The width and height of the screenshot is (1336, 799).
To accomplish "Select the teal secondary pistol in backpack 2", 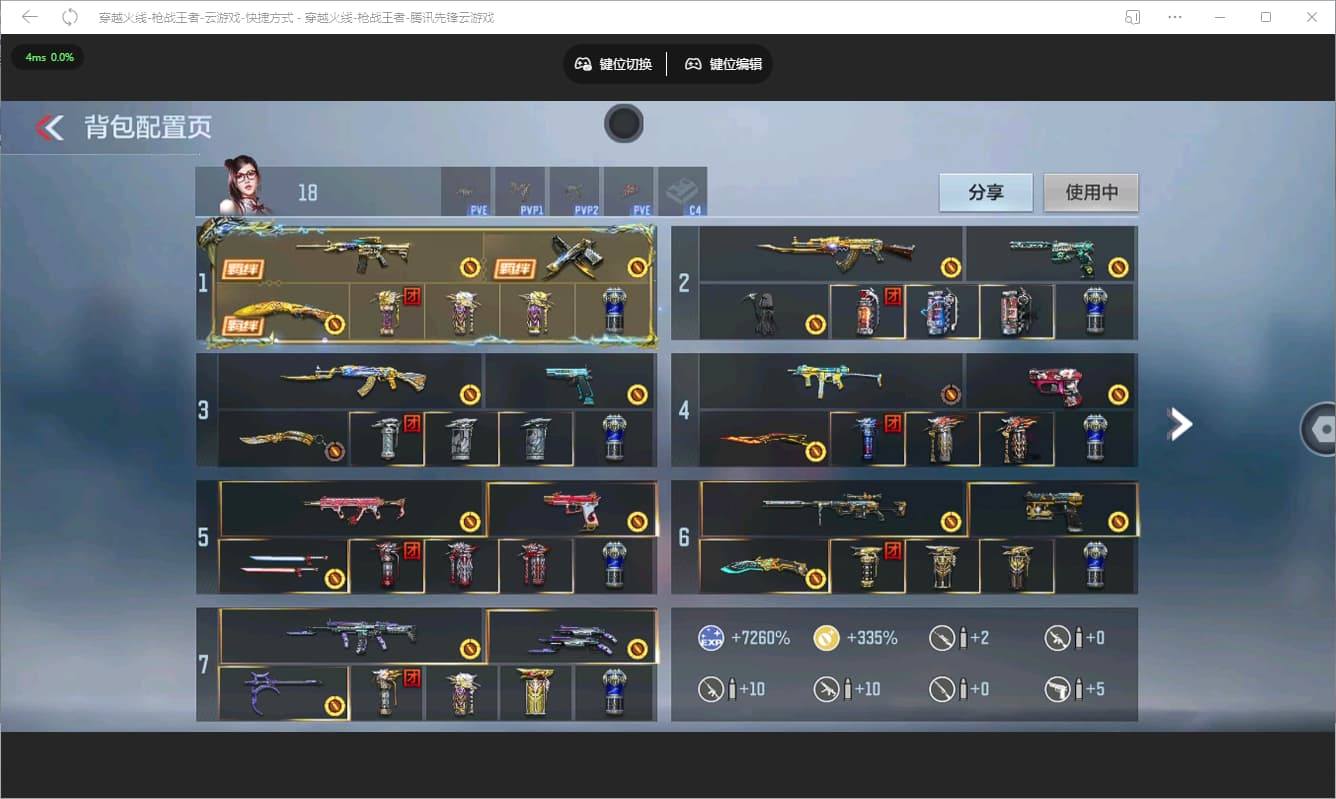I will pos(1051,253).
